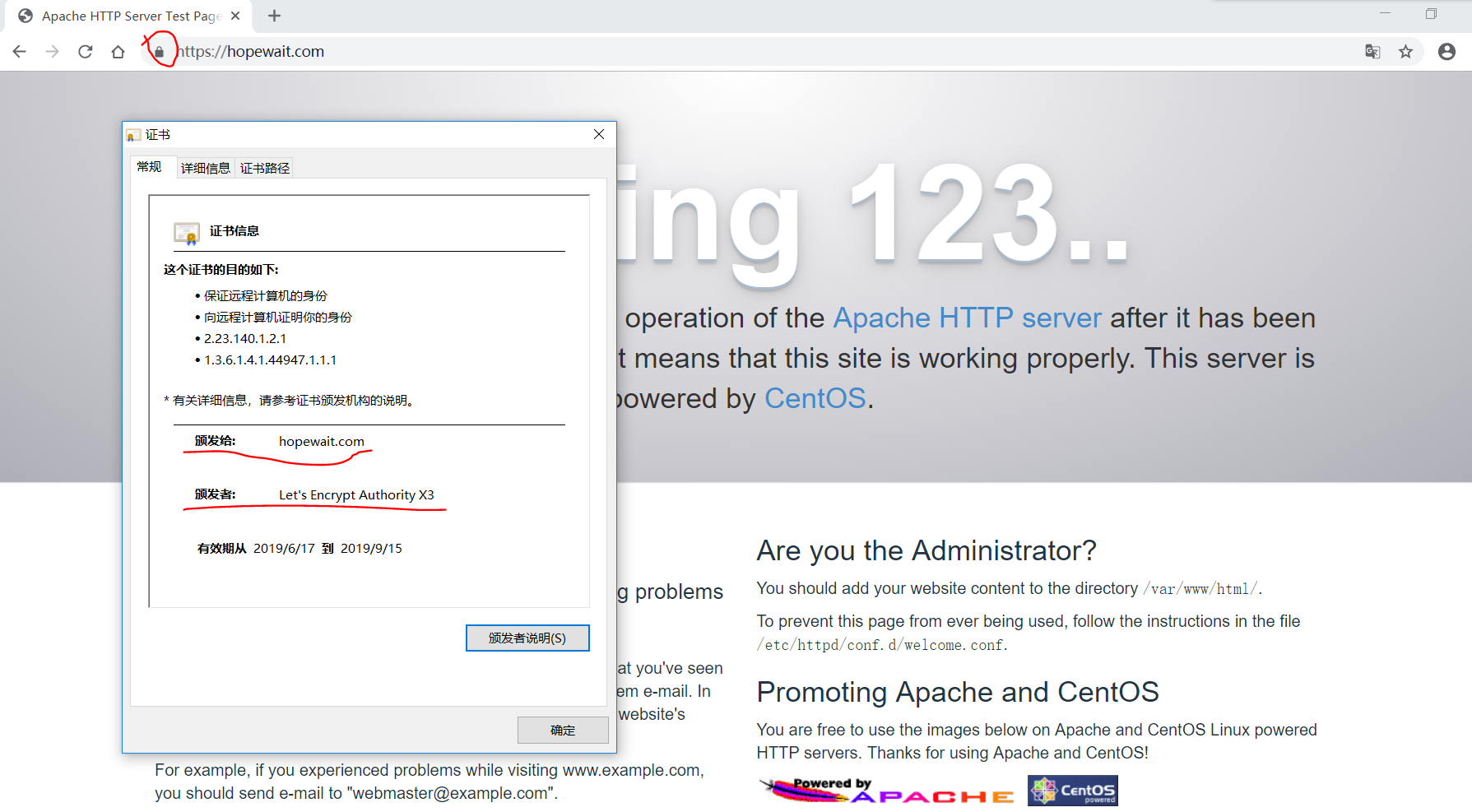Click Let's Encrypt Authority X3 text

(x=356, y=495)
